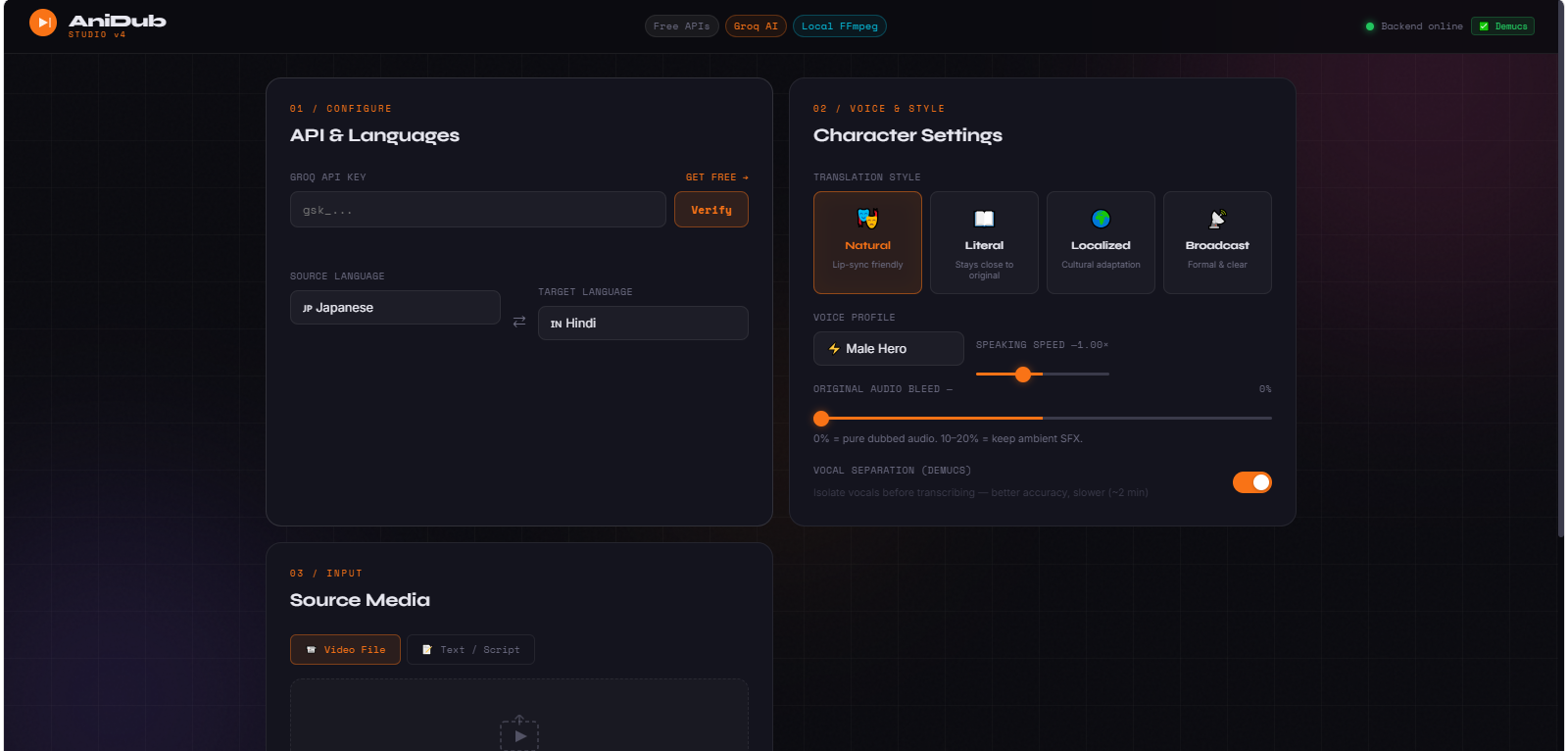
Task: Click the Local FFmpeg badge
Action: point(839,26)
